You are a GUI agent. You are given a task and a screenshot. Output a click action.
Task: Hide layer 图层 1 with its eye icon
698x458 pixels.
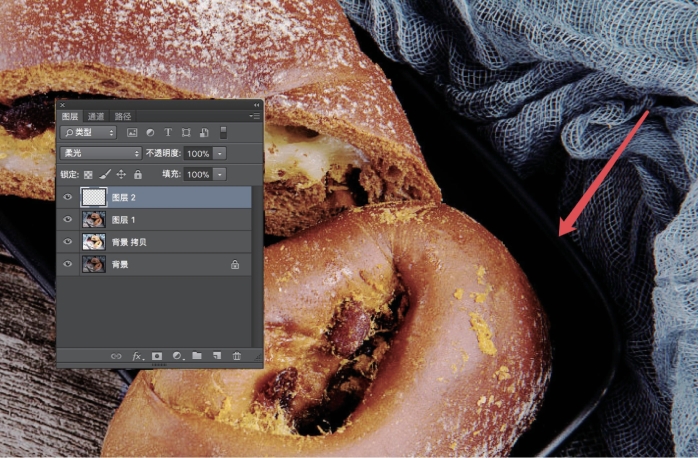pyautogui.click(x=68, y=219)
